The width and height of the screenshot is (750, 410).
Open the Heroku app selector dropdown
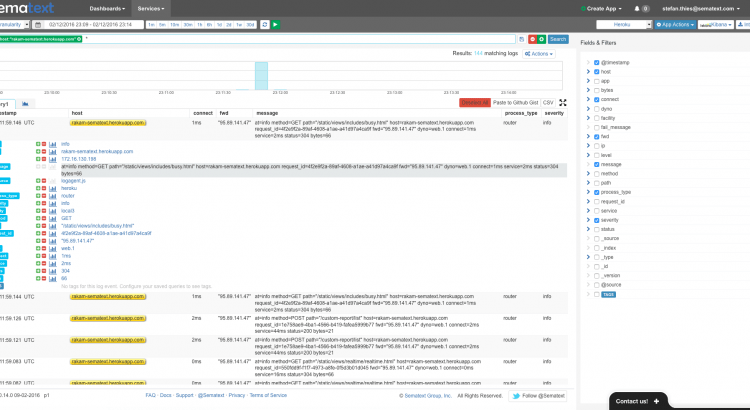624,24
